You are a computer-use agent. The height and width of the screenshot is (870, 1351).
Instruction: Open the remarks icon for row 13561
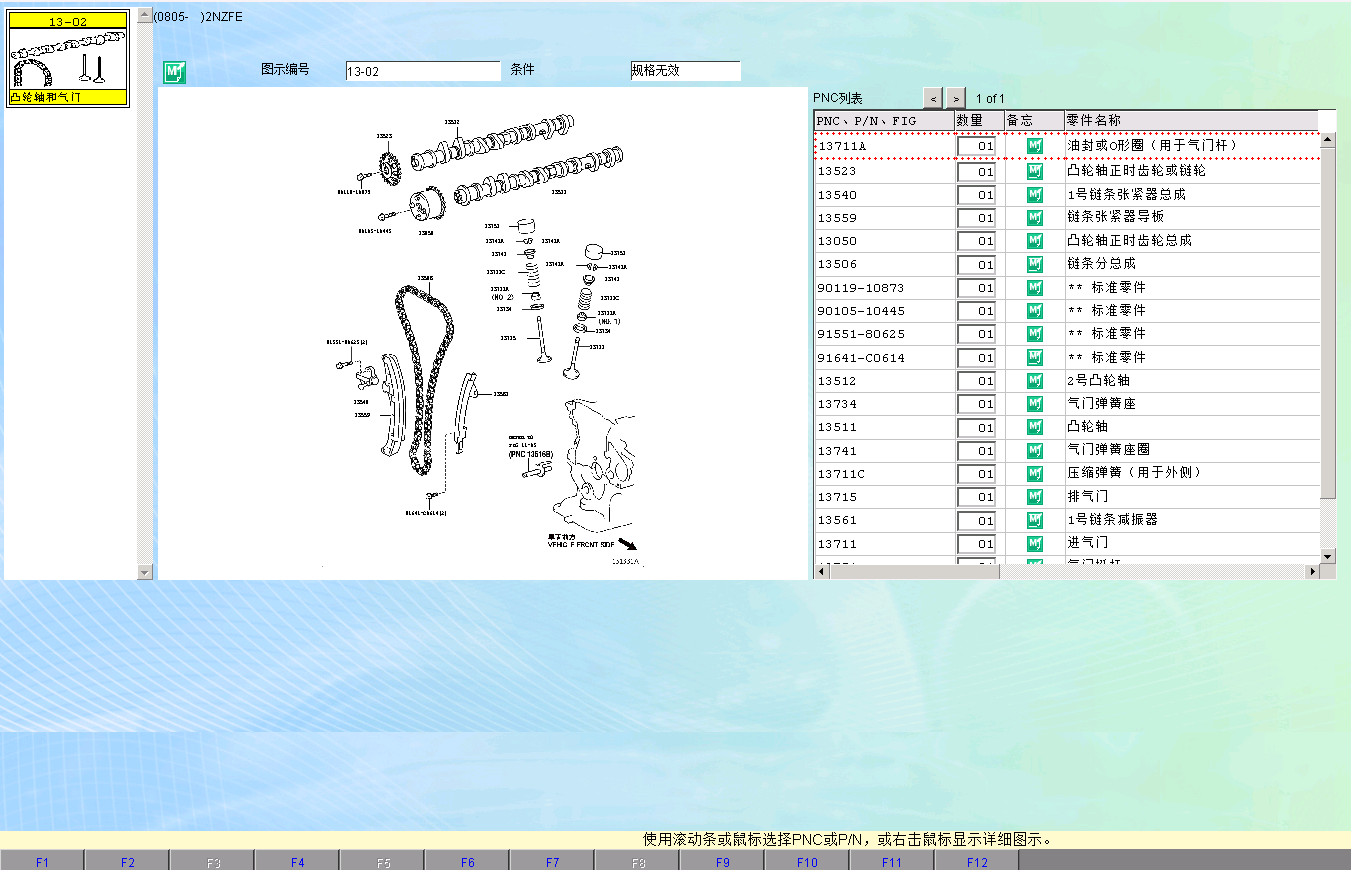(x=1035, y=520)
